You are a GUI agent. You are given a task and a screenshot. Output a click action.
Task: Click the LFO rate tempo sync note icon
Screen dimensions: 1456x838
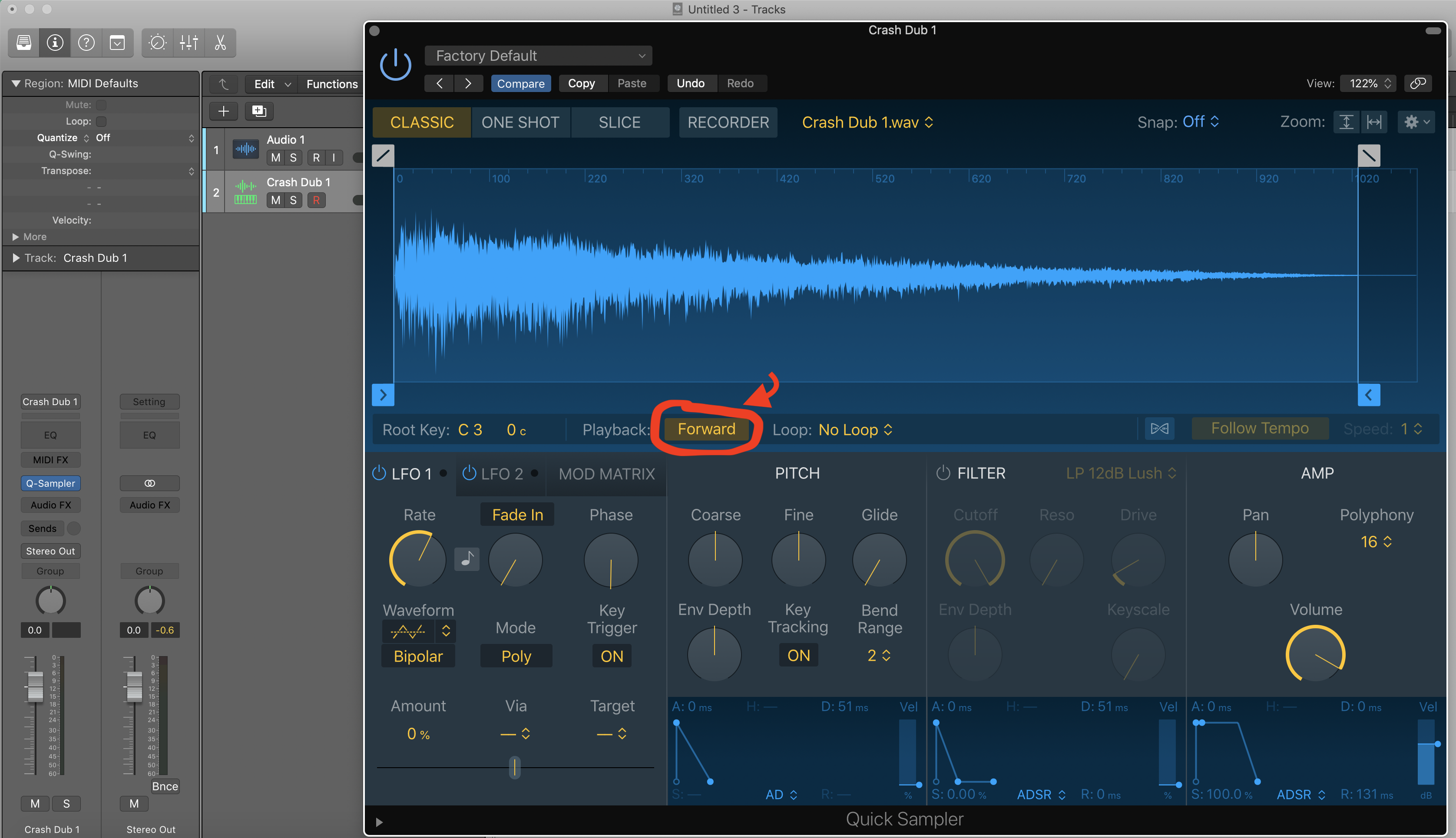click(467, 559)
